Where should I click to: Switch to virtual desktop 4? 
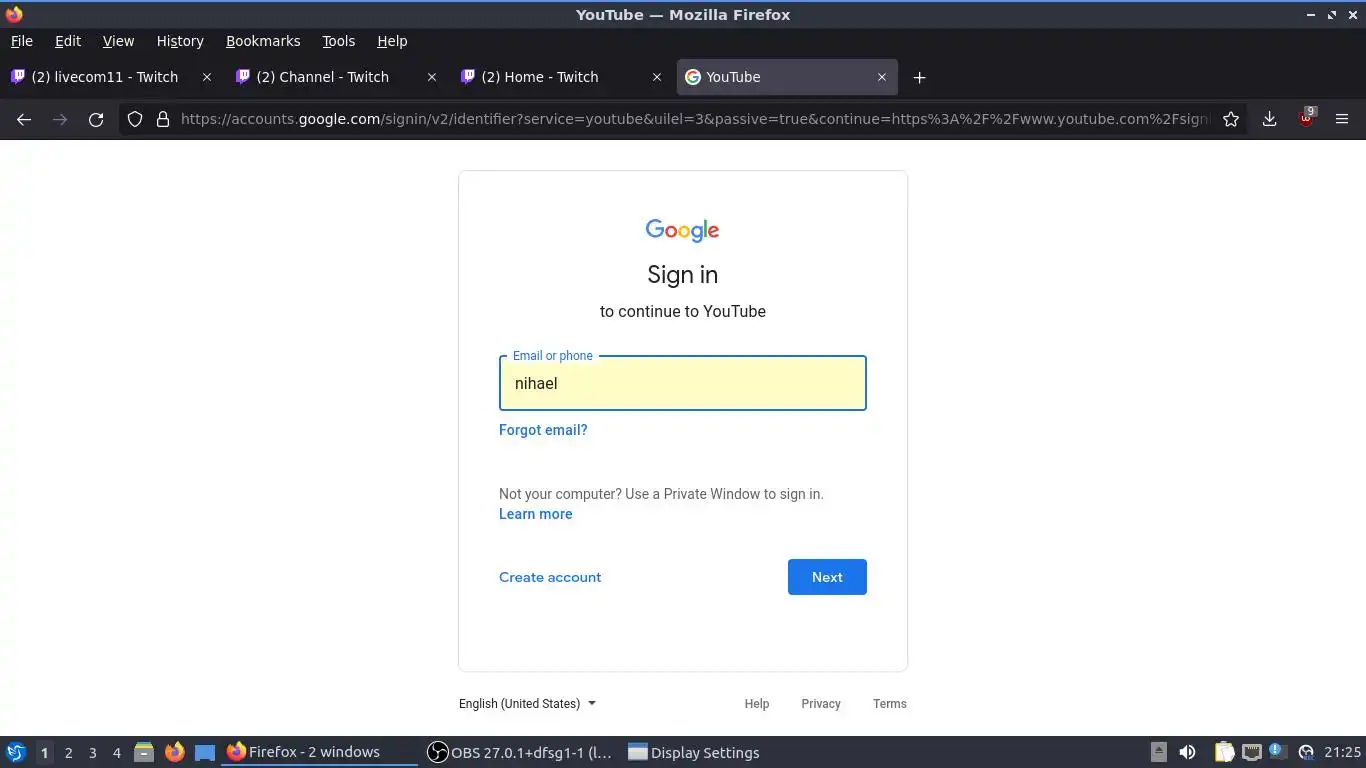116,753
